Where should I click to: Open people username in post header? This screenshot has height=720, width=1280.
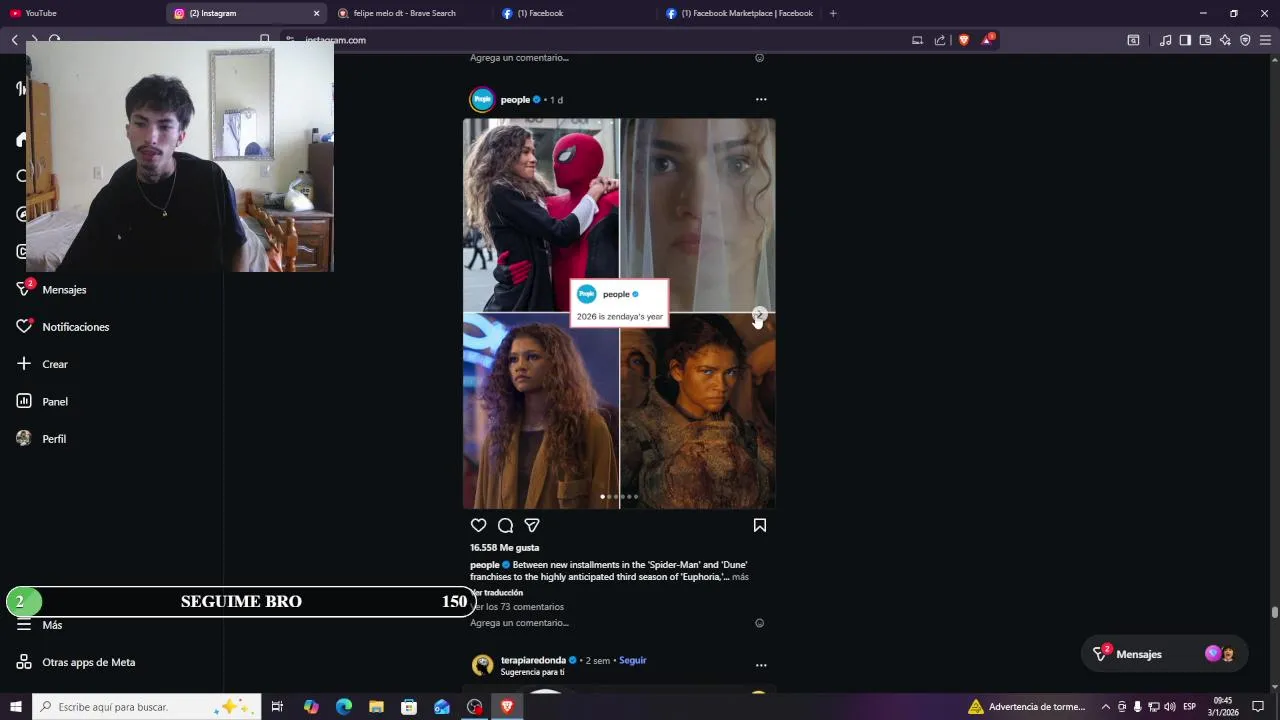pos(515,99)
